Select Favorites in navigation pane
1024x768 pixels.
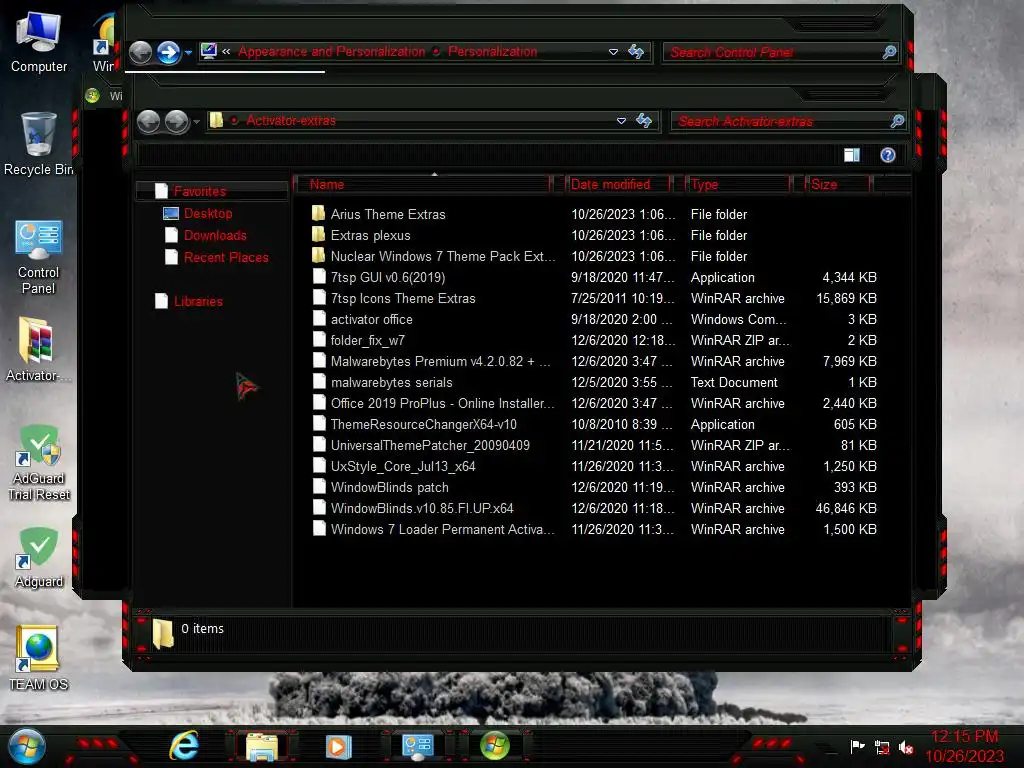pos(200,191)
